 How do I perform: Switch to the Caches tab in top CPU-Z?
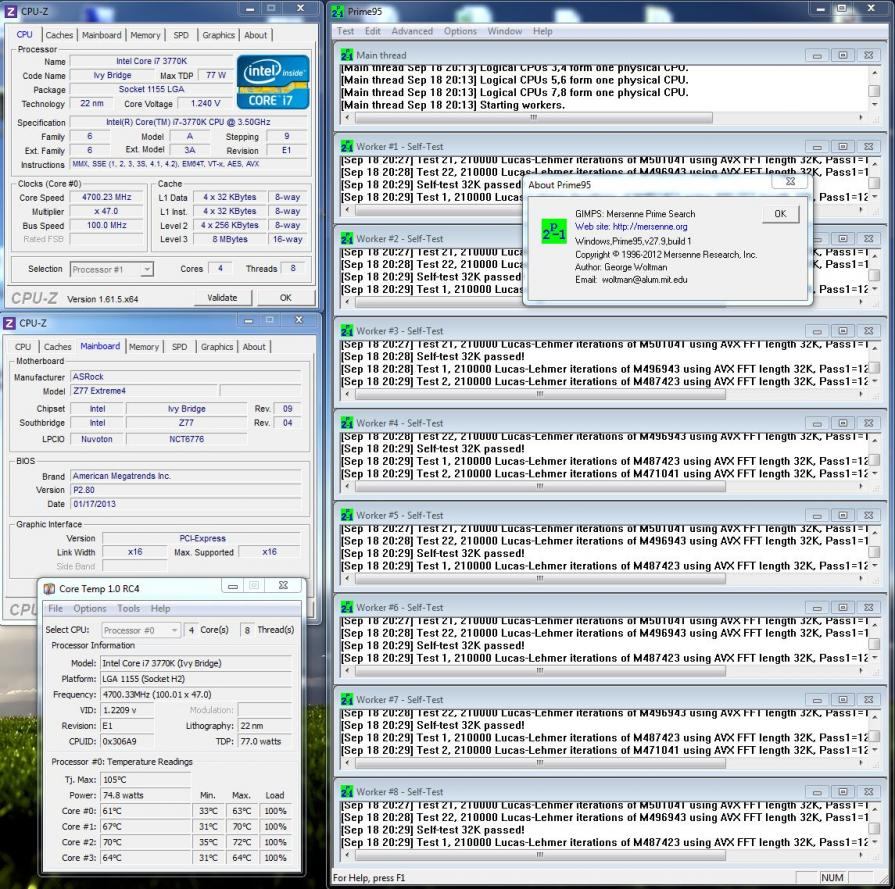[x=59, y=35]
